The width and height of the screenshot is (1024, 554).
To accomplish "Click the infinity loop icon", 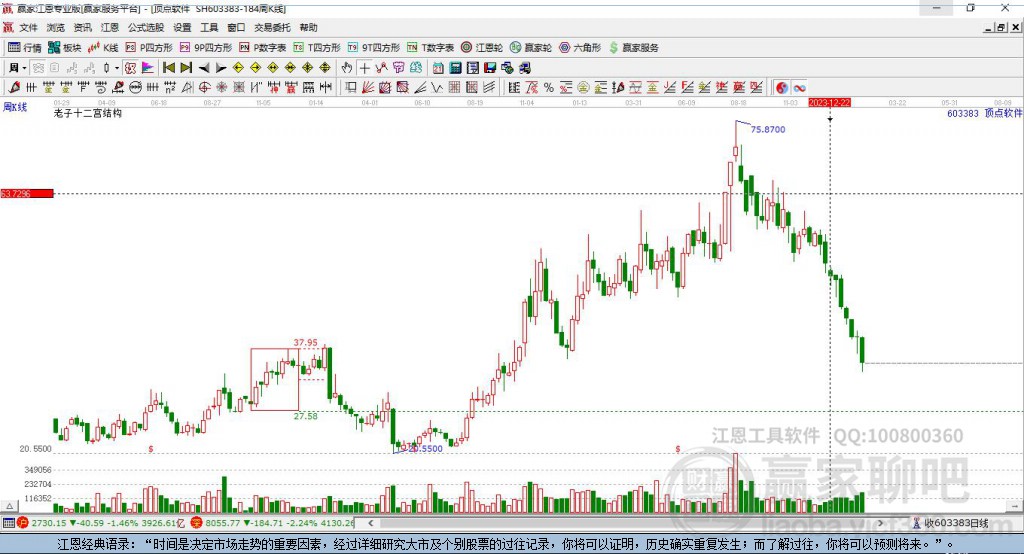I will (x=799, y=88).
